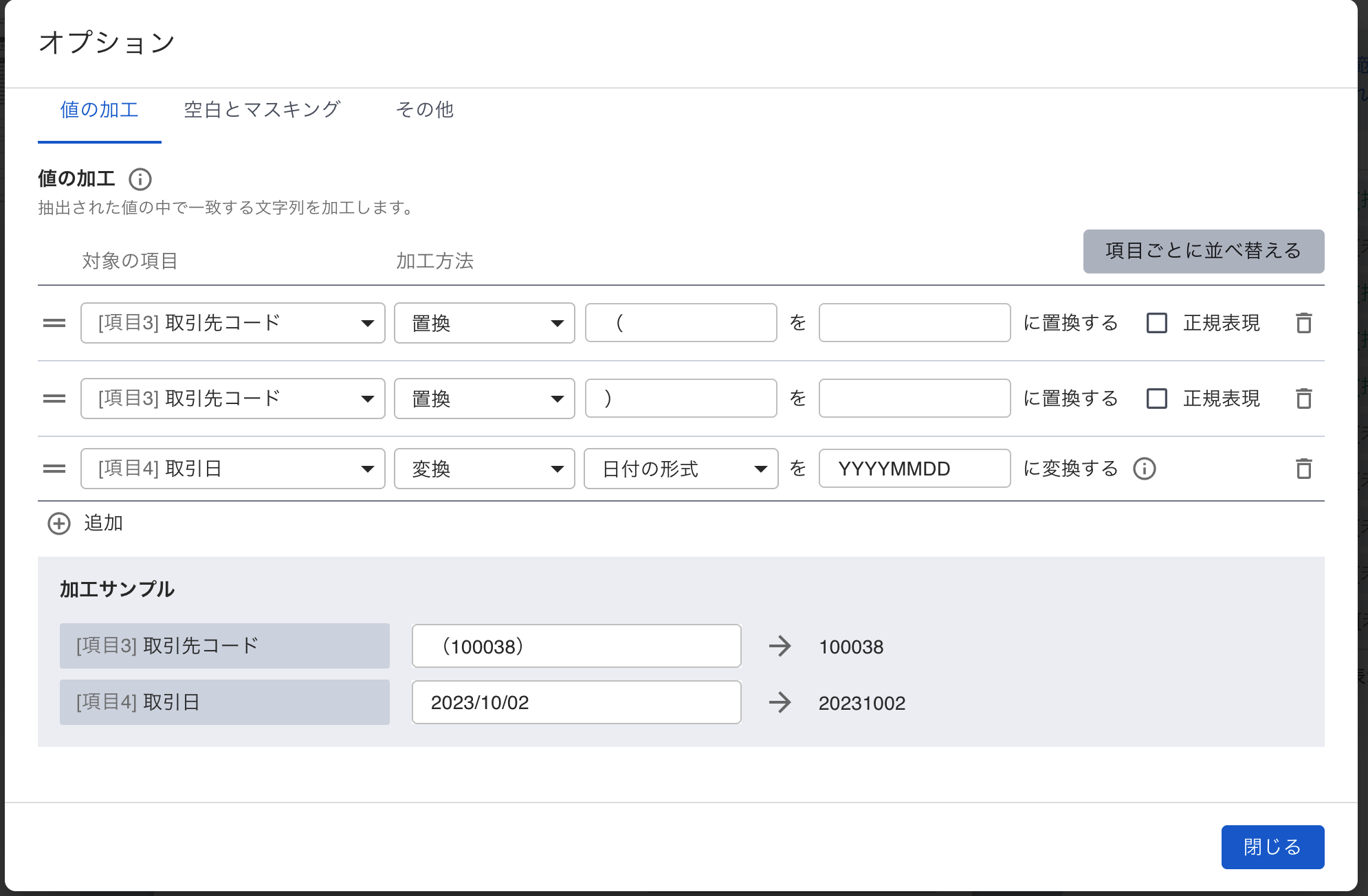Image resolution: width=1368 pixels, height=896 pixels.
Task: Click info icon beside に変換する
Action: [x=1145, y=469]
